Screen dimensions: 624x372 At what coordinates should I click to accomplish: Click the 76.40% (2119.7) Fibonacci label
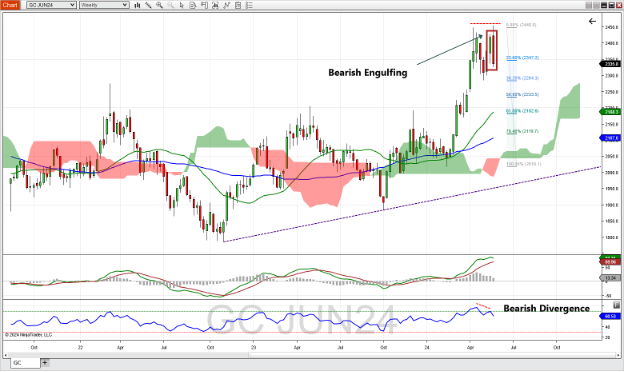[x=522, y=131]
